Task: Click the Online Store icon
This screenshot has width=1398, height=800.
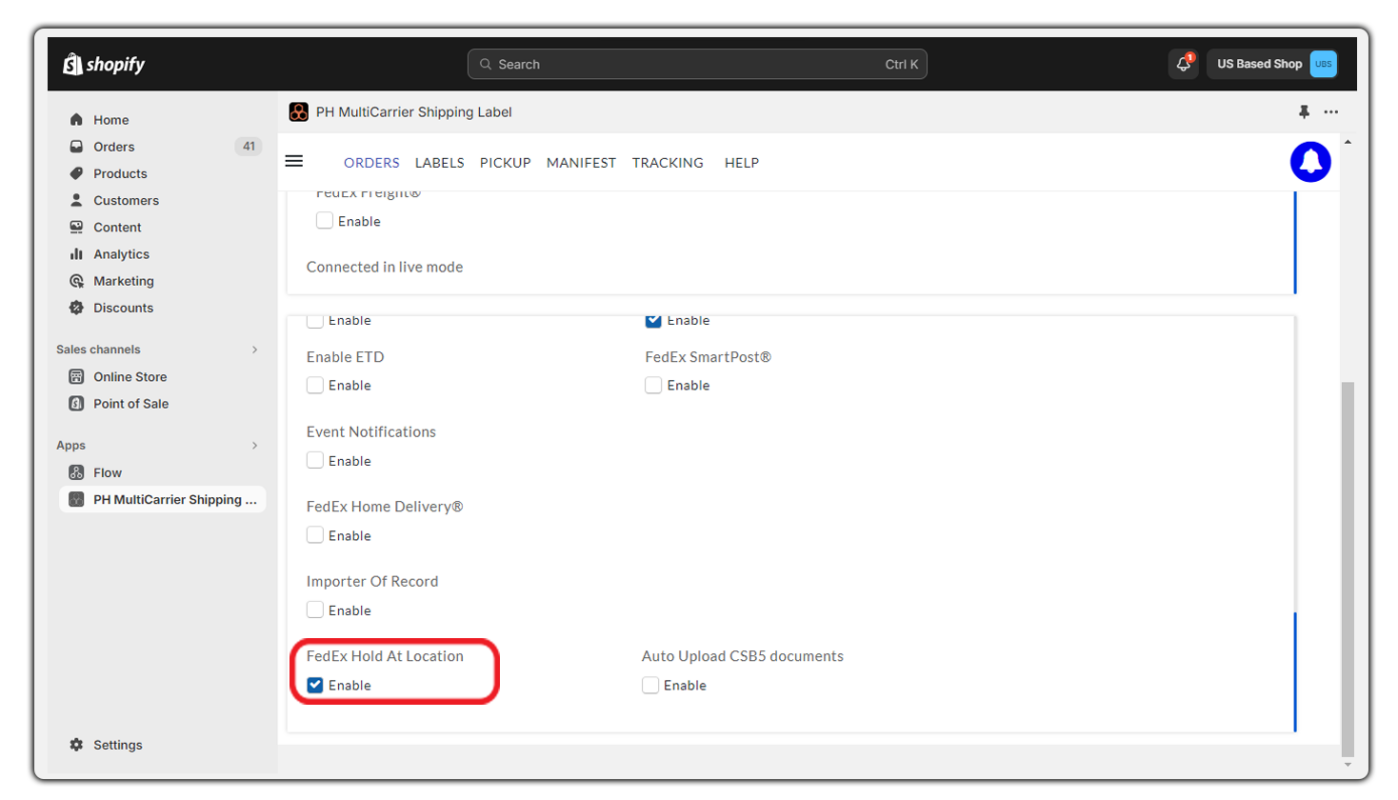Action: click(x=76, y=377)
